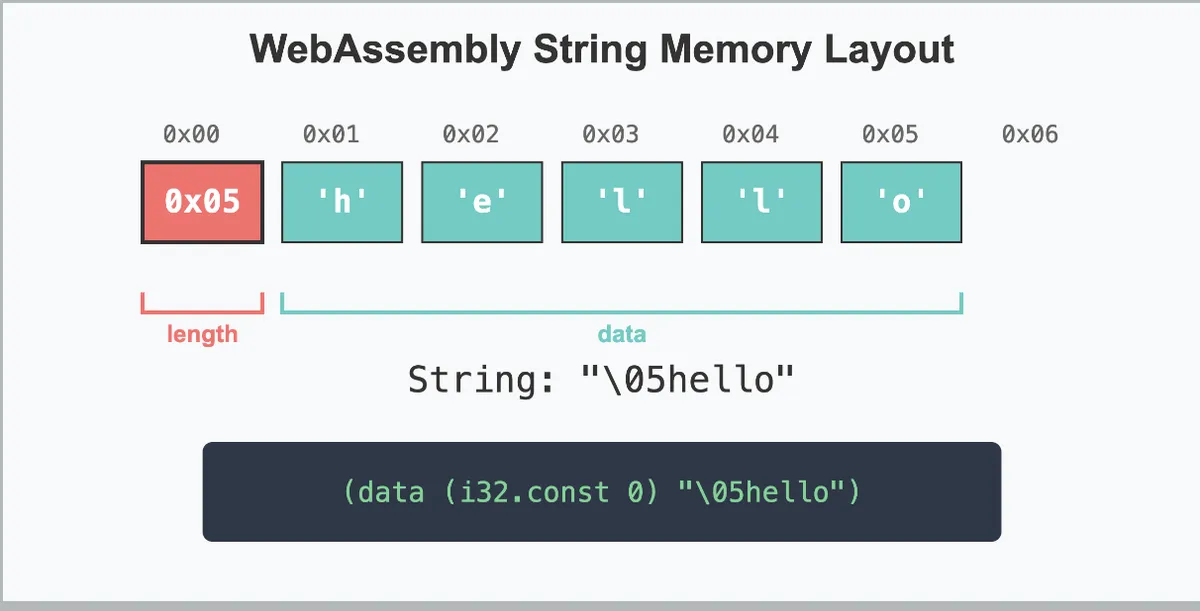The image size is (1200, 611).
Task: Select the 0x04 address label
Action: (x=750, y=134)
